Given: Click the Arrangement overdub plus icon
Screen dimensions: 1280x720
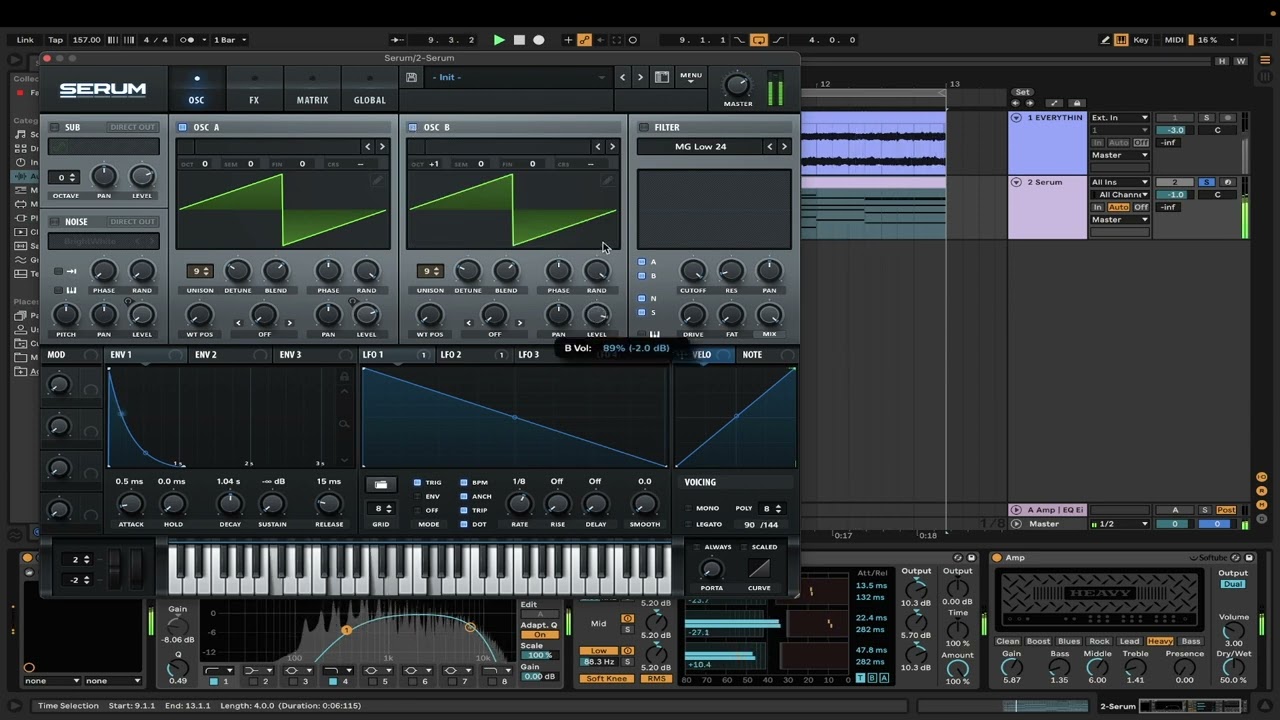Looking at the screenshot, I should [568, 40].
